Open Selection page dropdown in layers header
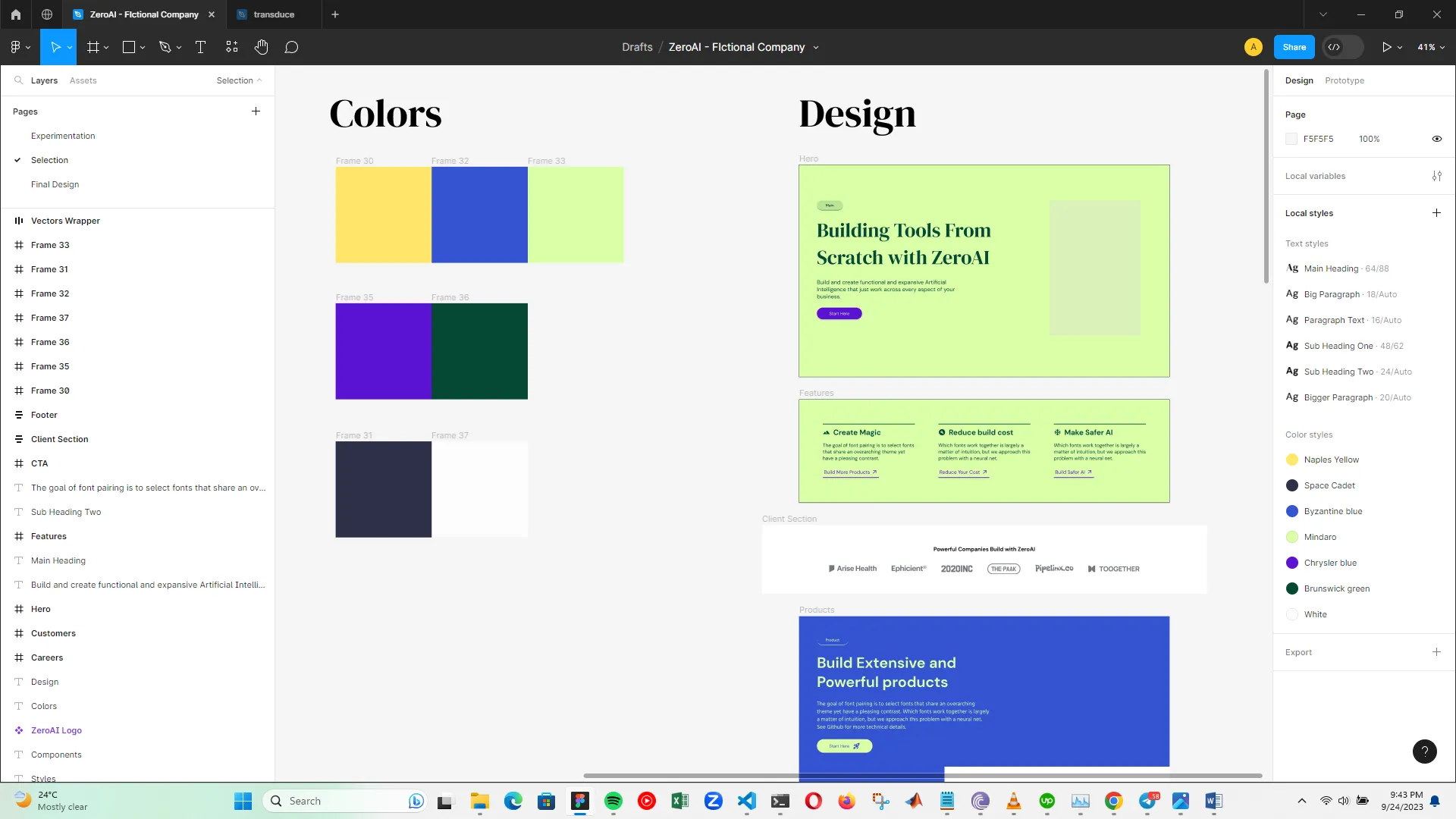 [239, 80]
